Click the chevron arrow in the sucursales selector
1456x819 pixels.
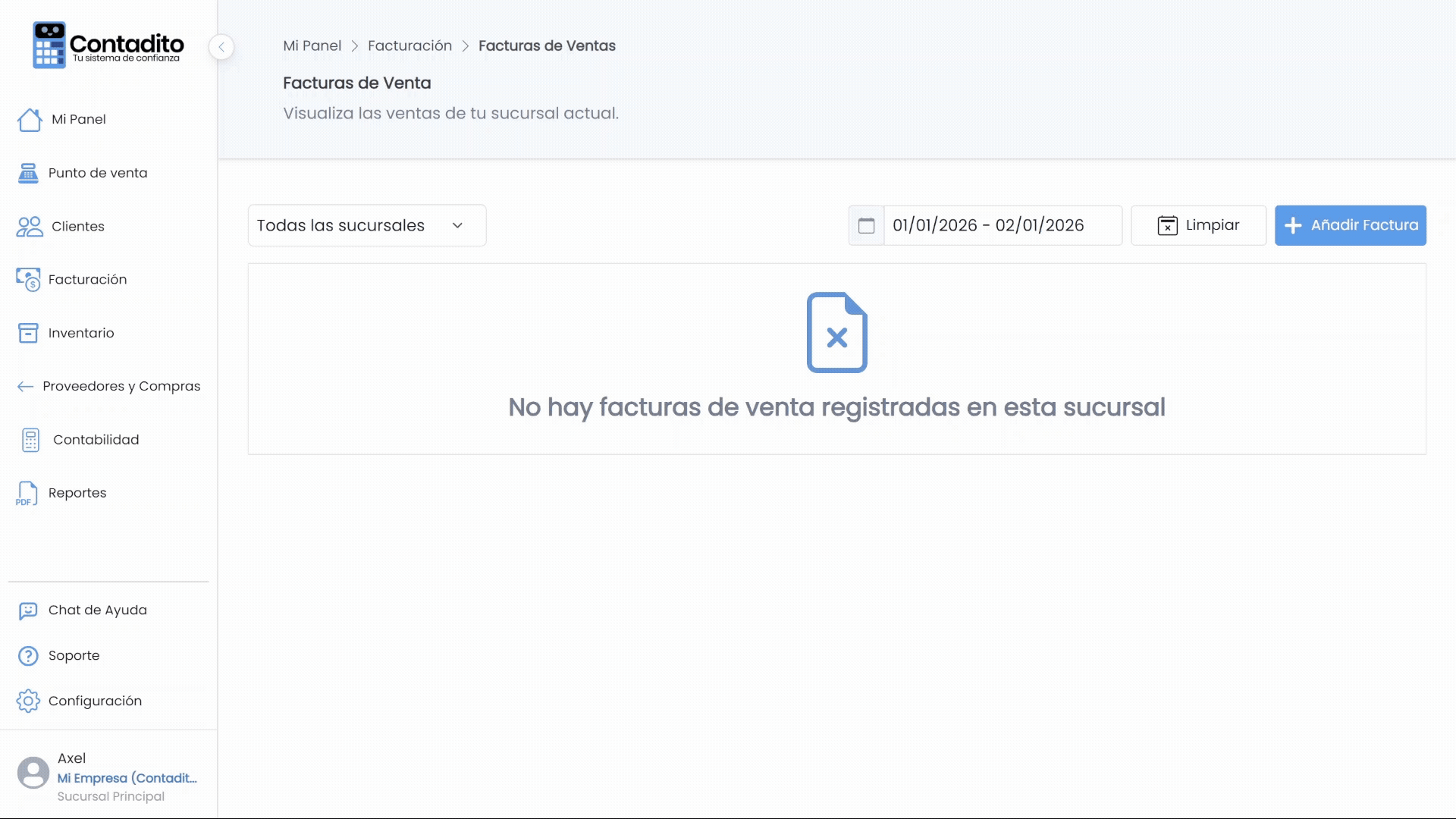457,226
